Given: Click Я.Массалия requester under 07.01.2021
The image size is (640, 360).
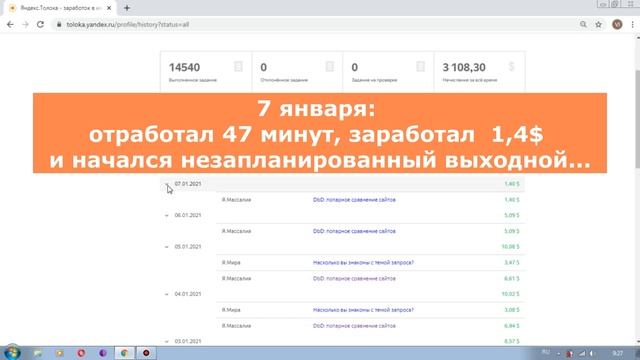Looking at the screenshot, I should pos(236,200).
